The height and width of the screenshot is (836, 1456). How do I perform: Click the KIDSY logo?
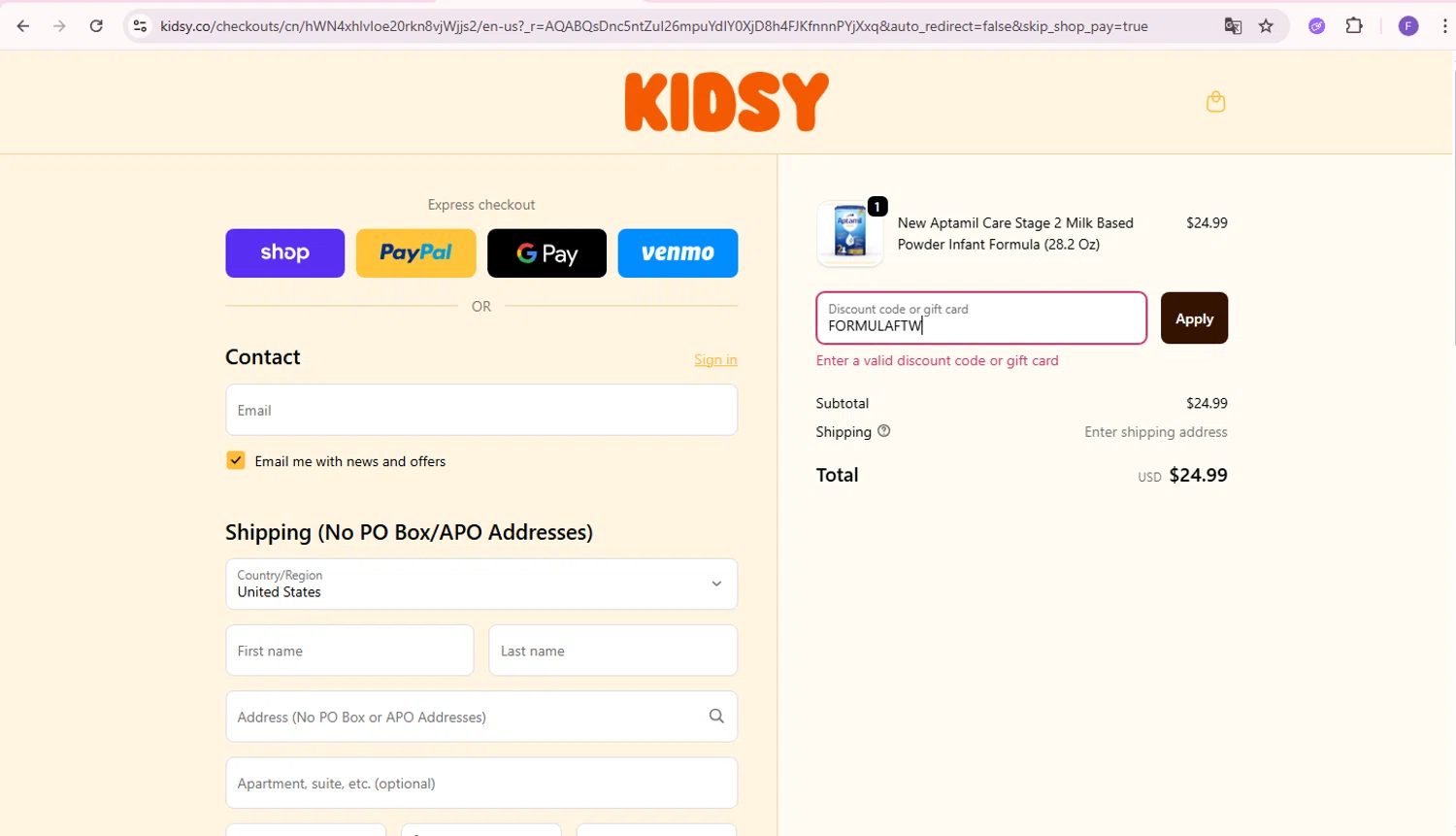tap(727, 102)
